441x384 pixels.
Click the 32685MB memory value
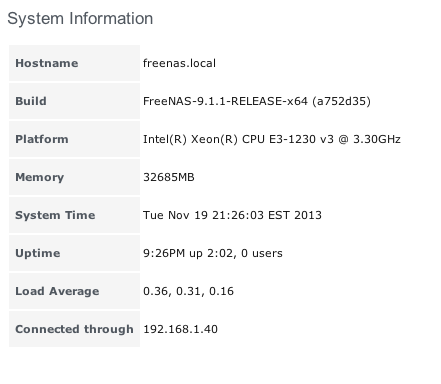tap(169, 177)
